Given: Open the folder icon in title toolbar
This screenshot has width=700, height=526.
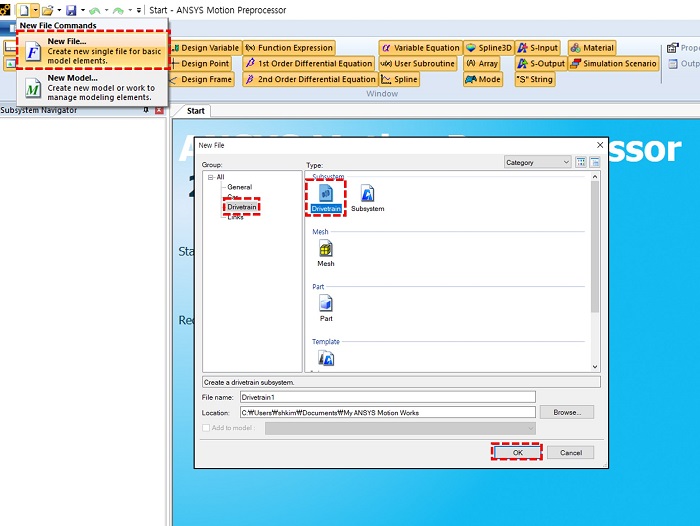Looking at the screenshot, I should 48,10.
